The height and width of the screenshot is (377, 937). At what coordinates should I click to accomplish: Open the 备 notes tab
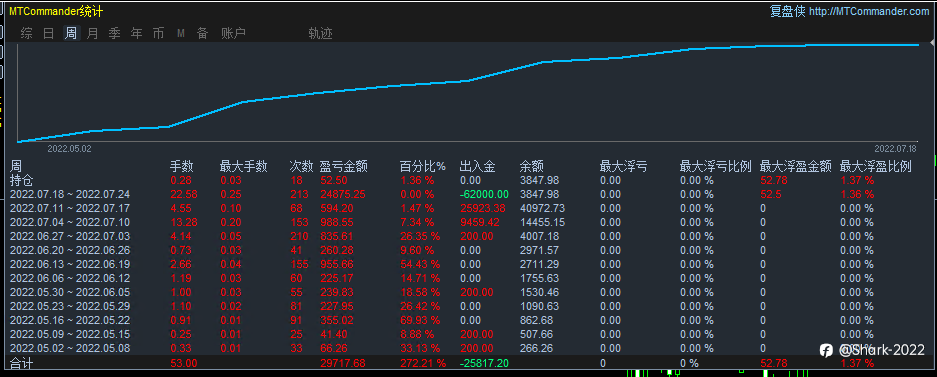tap(203, 33)
